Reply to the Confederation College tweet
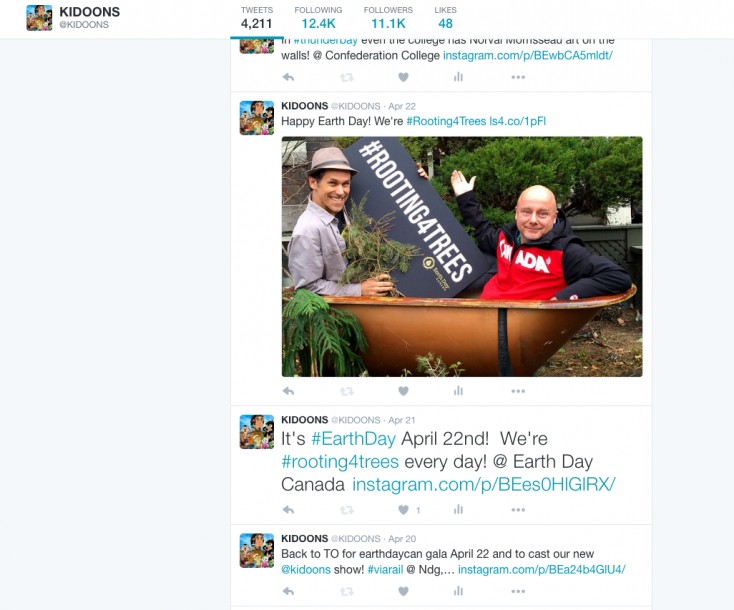 click(288, 77)
